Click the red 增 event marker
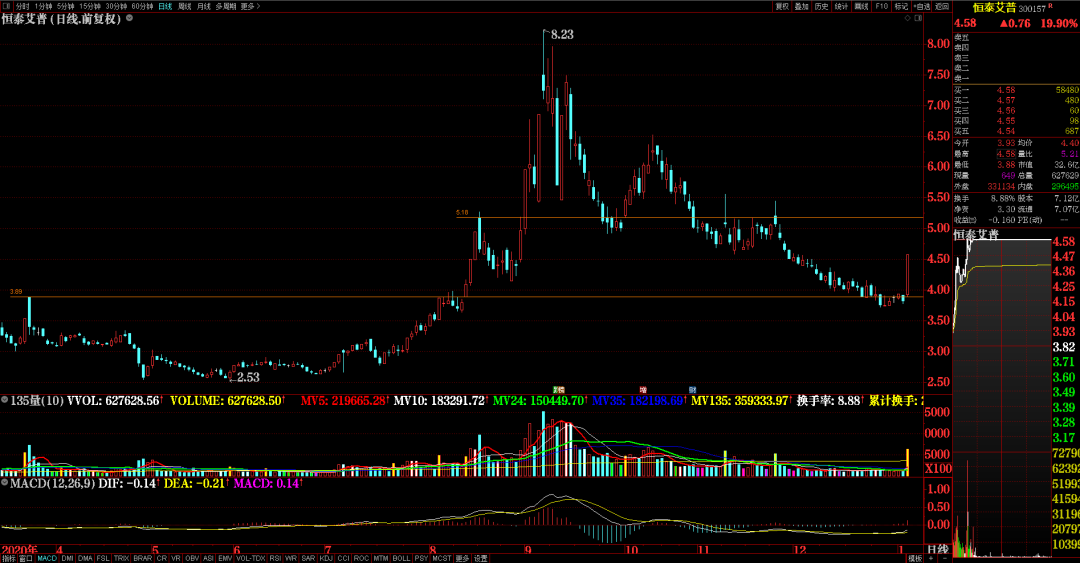Screen dimensions: 1080x563 pyautogui.click(x=643, y=390)
